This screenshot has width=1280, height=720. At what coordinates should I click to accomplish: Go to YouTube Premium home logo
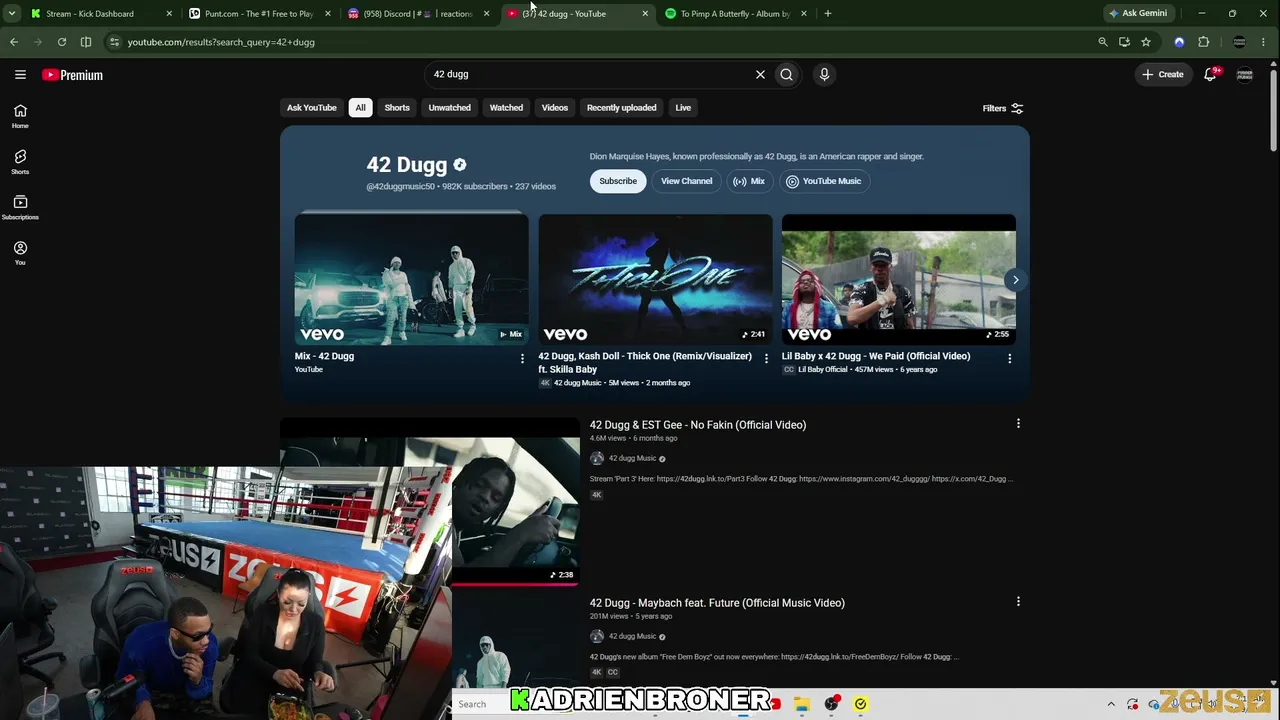pyautogui.click(x=72, y=75)
